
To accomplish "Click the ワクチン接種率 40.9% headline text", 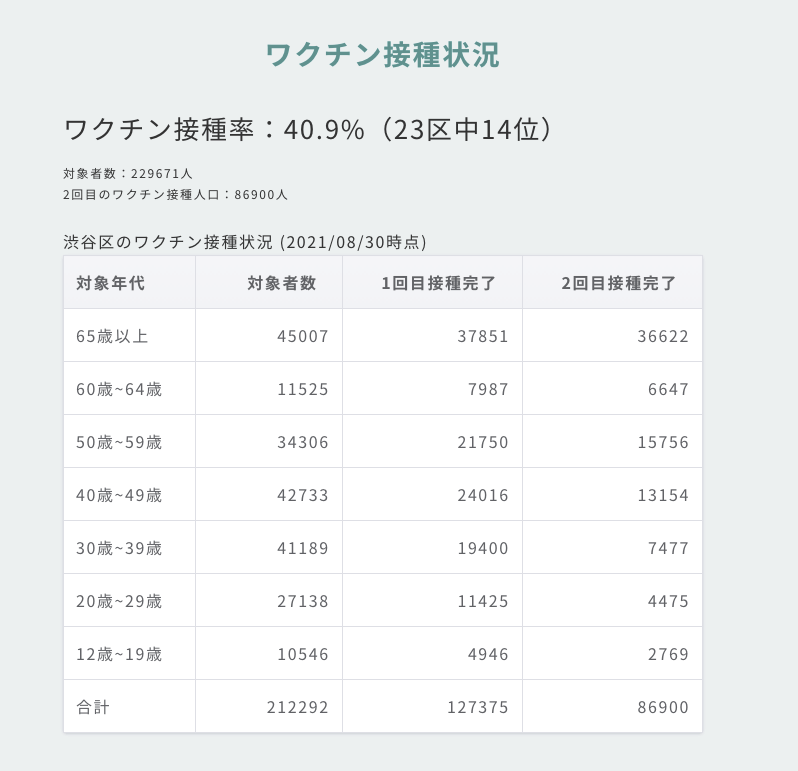I will tap(308, 130).
